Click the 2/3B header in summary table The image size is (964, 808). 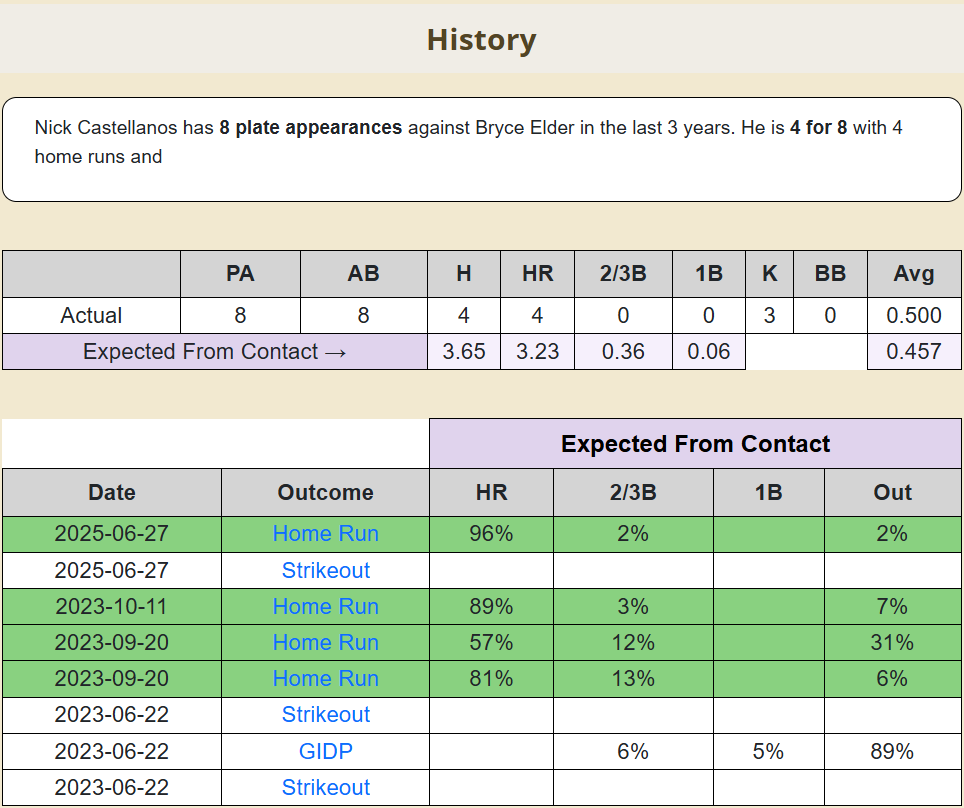(623, 274)
